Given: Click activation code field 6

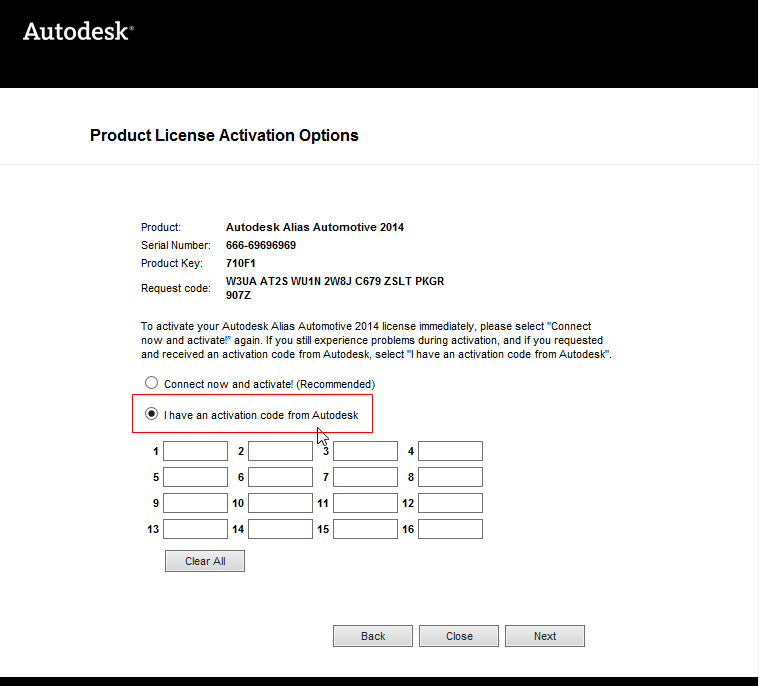Looking at the screenshot, I should point(280,477).
